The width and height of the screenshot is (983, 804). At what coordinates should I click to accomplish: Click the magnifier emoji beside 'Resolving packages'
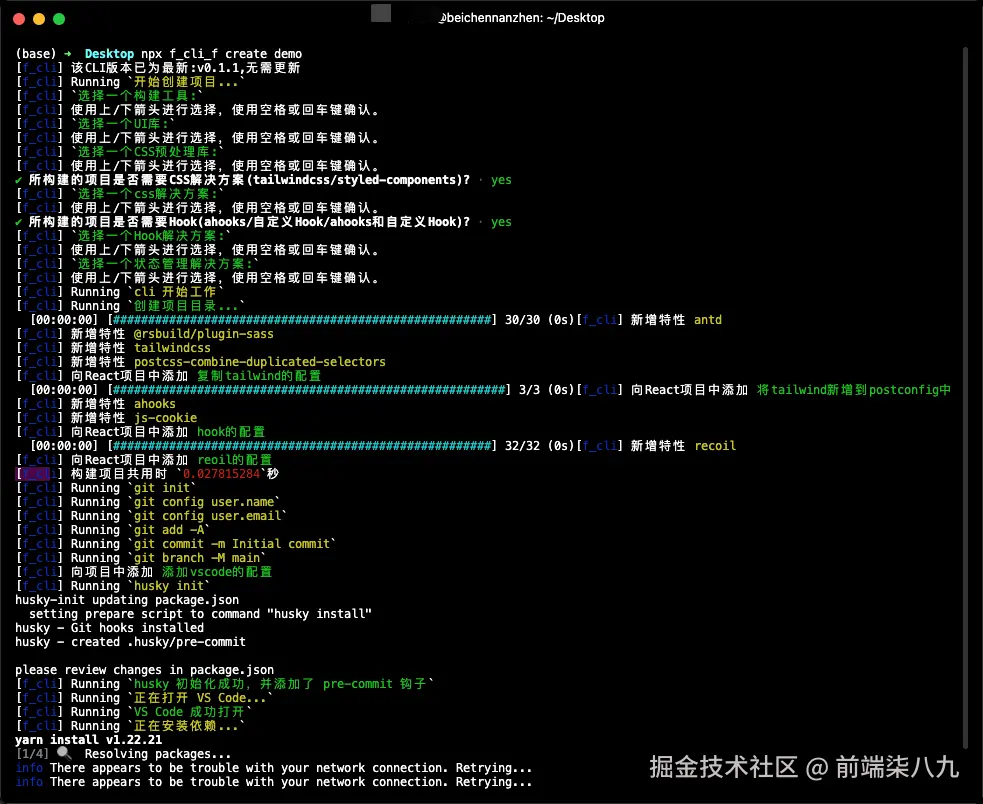pos(64,754)
